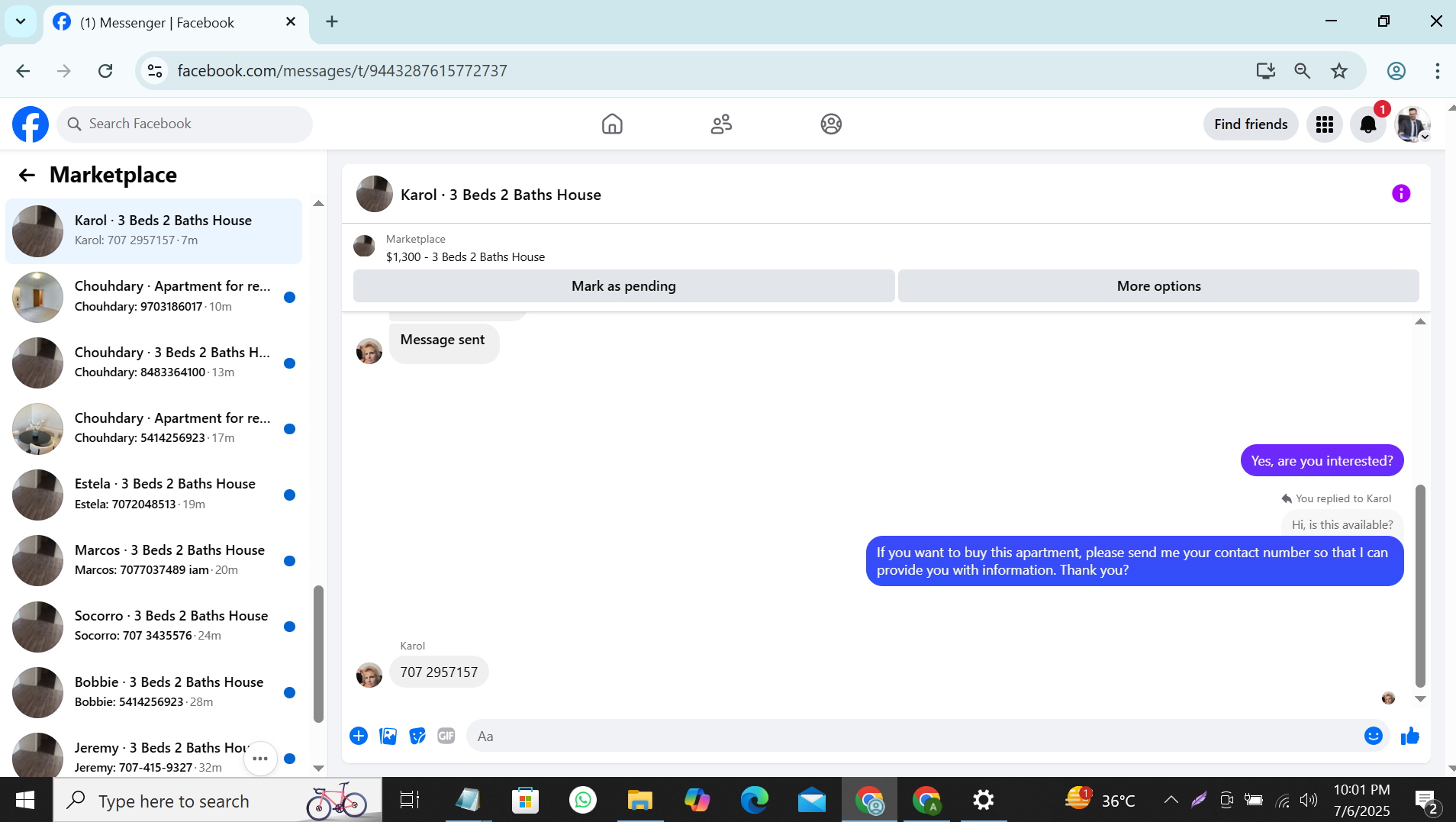This screenshot has height=822, width=1456.
Task: Click More options for the listing
Action: (x=1158, y=286)
